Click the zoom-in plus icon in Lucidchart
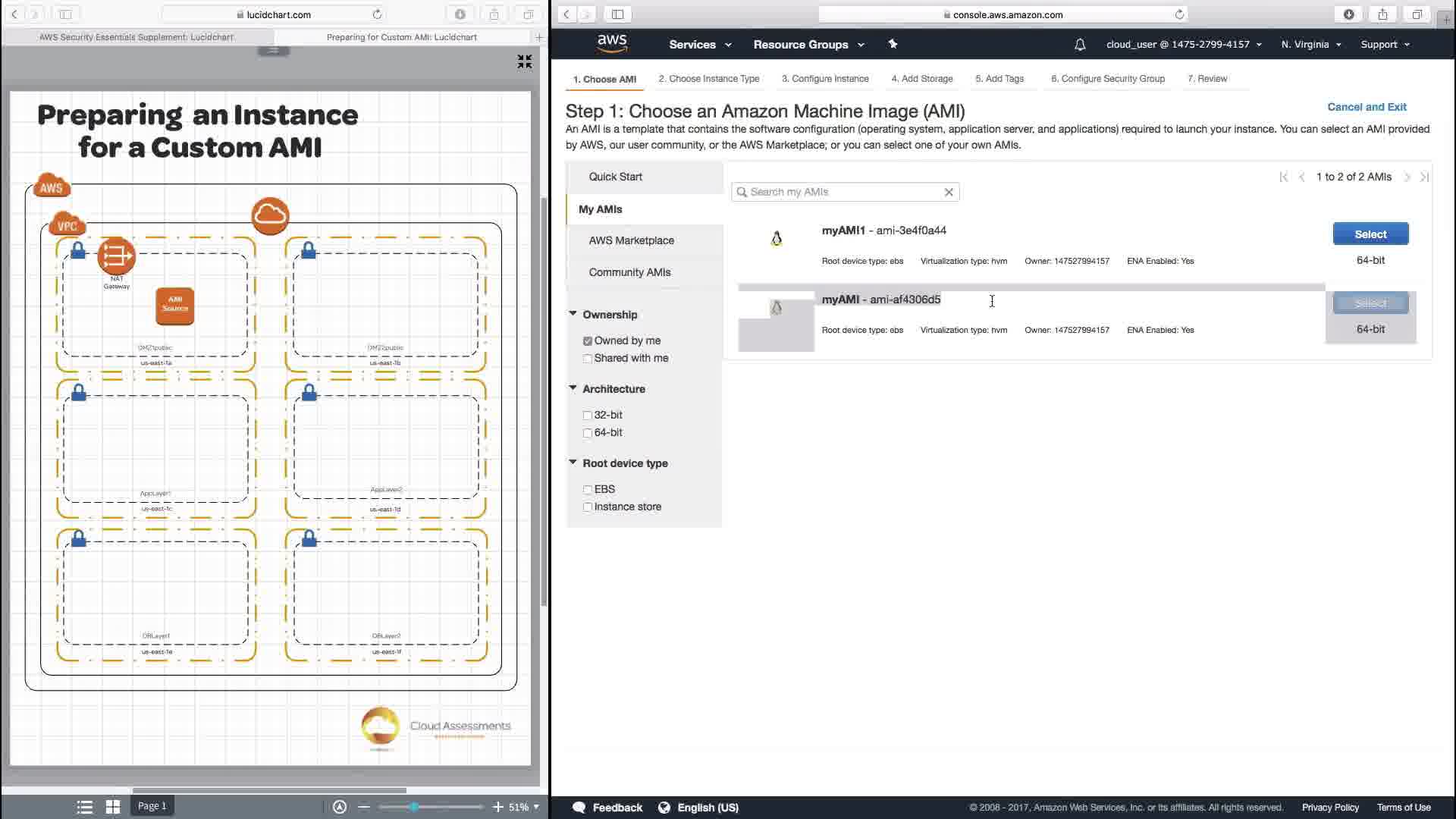The height and width of the screenshot is (819, 1456). [x=497, y=807]
